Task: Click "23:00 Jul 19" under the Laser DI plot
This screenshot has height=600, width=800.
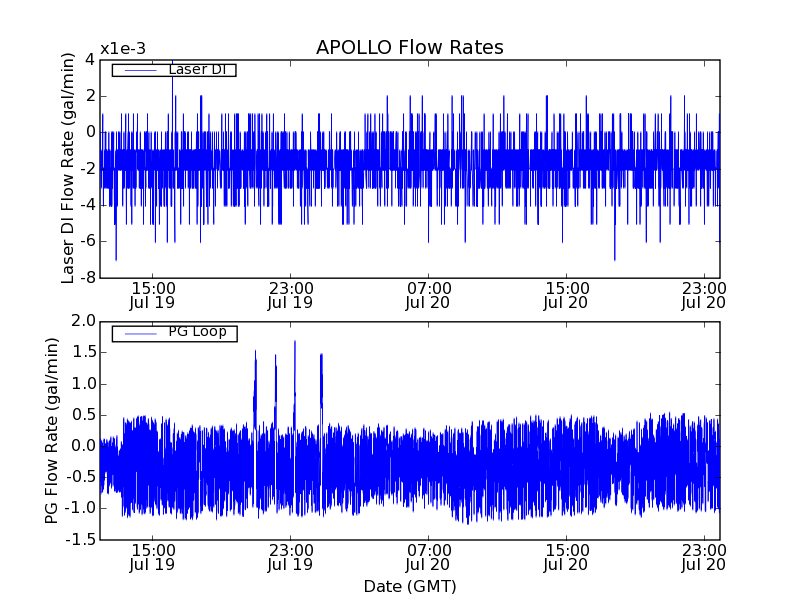Action: coord(290,295)
